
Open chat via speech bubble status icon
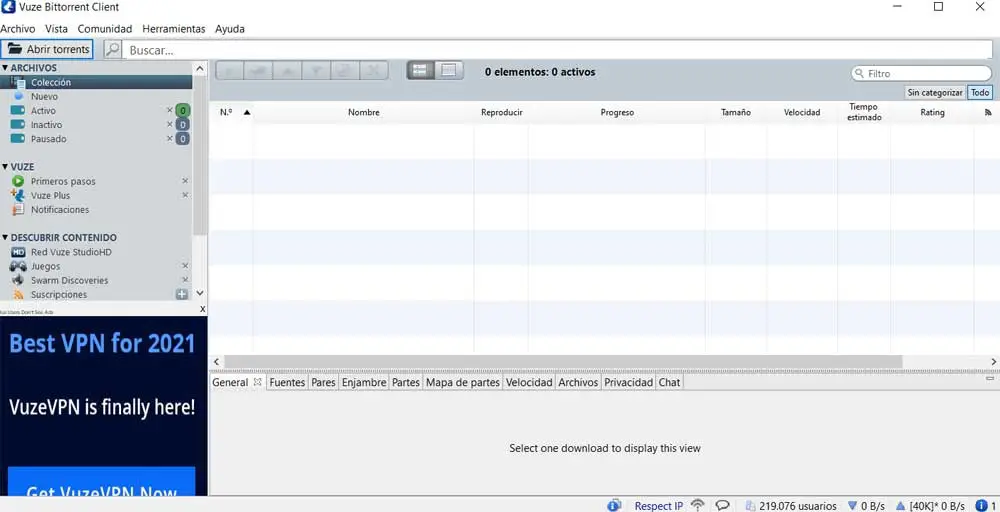722,506
